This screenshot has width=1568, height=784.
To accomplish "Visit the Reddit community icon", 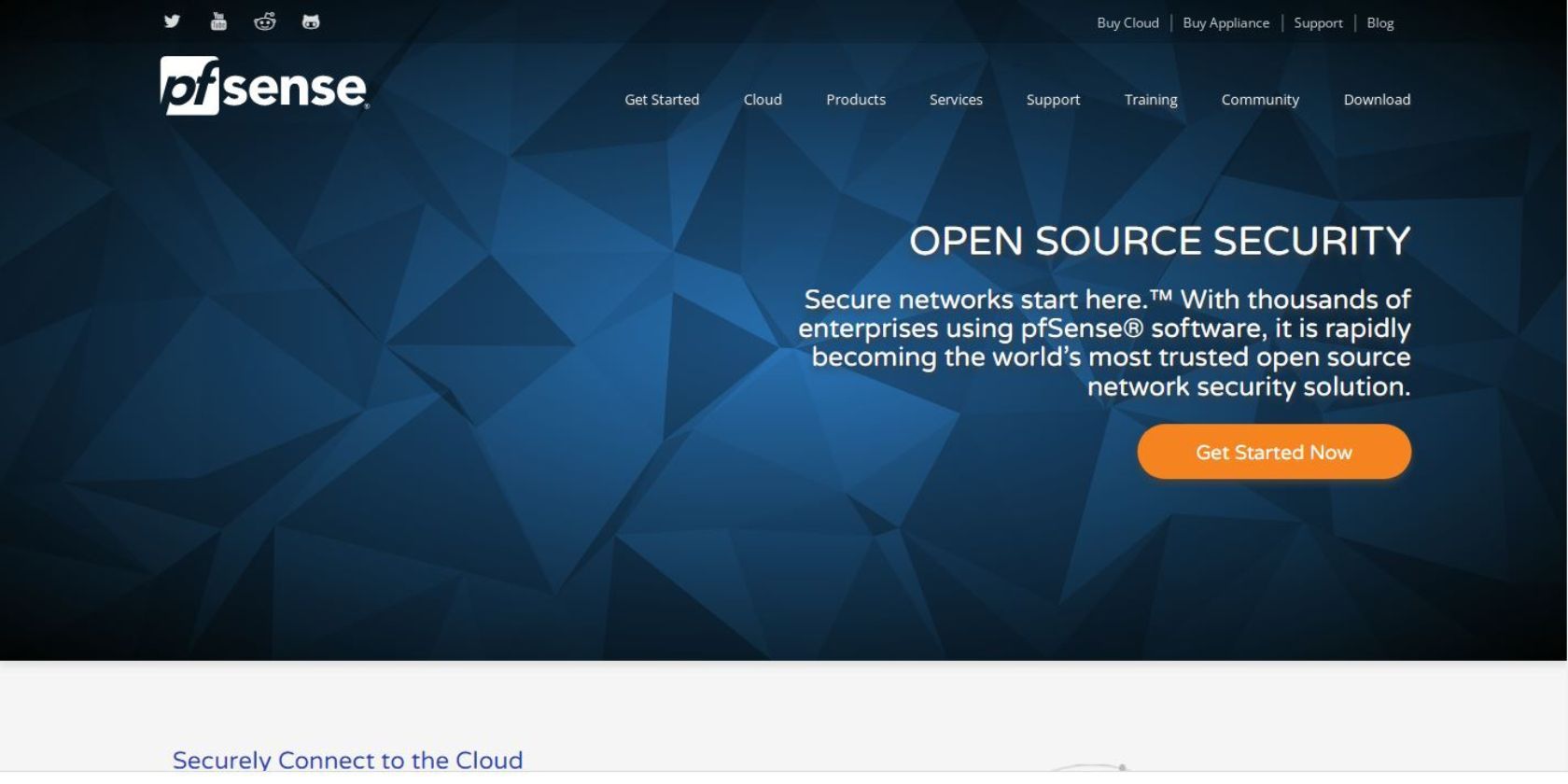I will tap(265, 21).
